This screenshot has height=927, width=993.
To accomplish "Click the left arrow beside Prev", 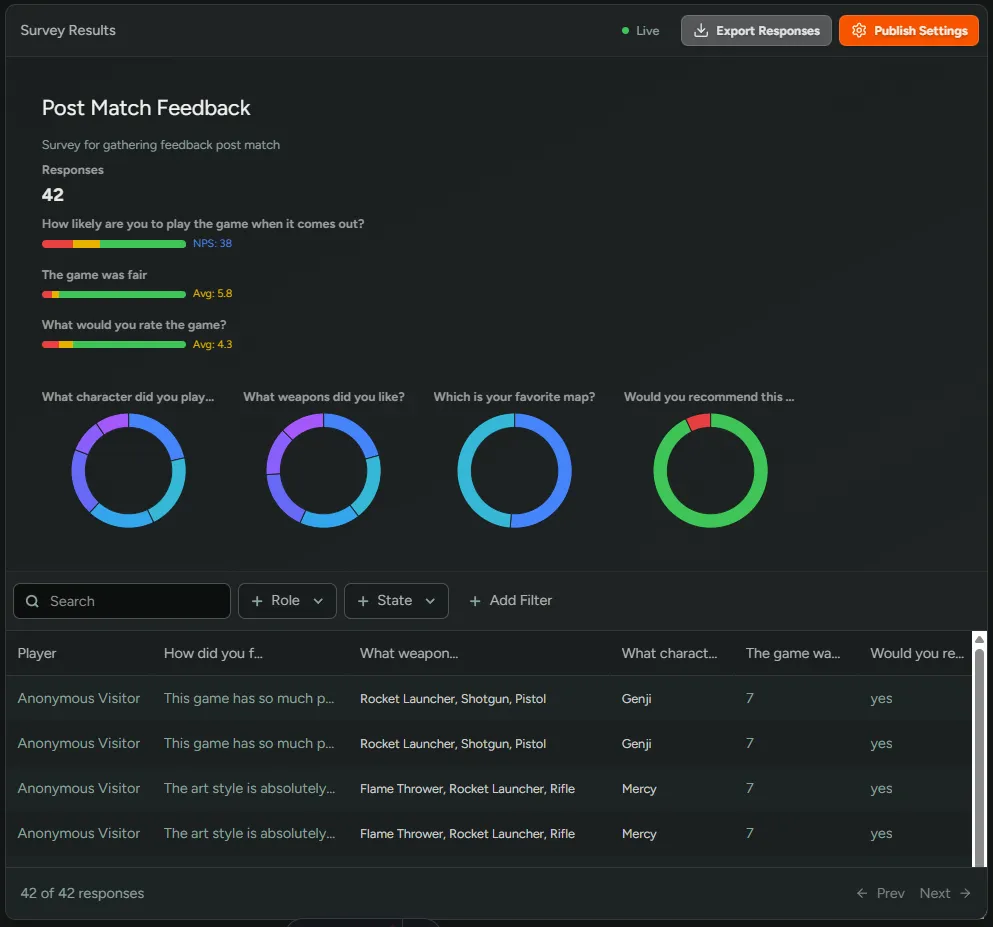I will pos(862,893).
